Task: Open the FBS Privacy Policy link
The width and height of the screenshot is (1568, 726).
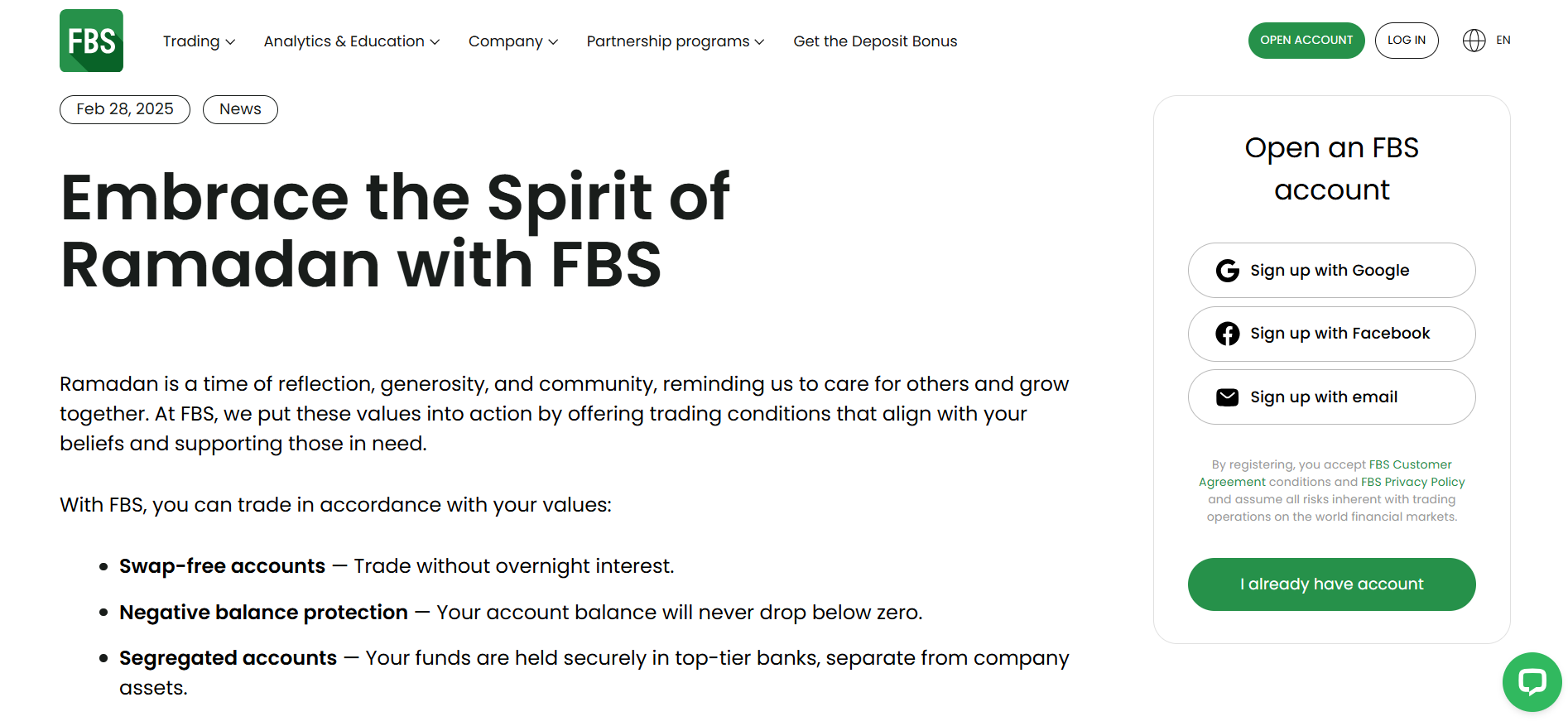Action: pos(1412,482)
